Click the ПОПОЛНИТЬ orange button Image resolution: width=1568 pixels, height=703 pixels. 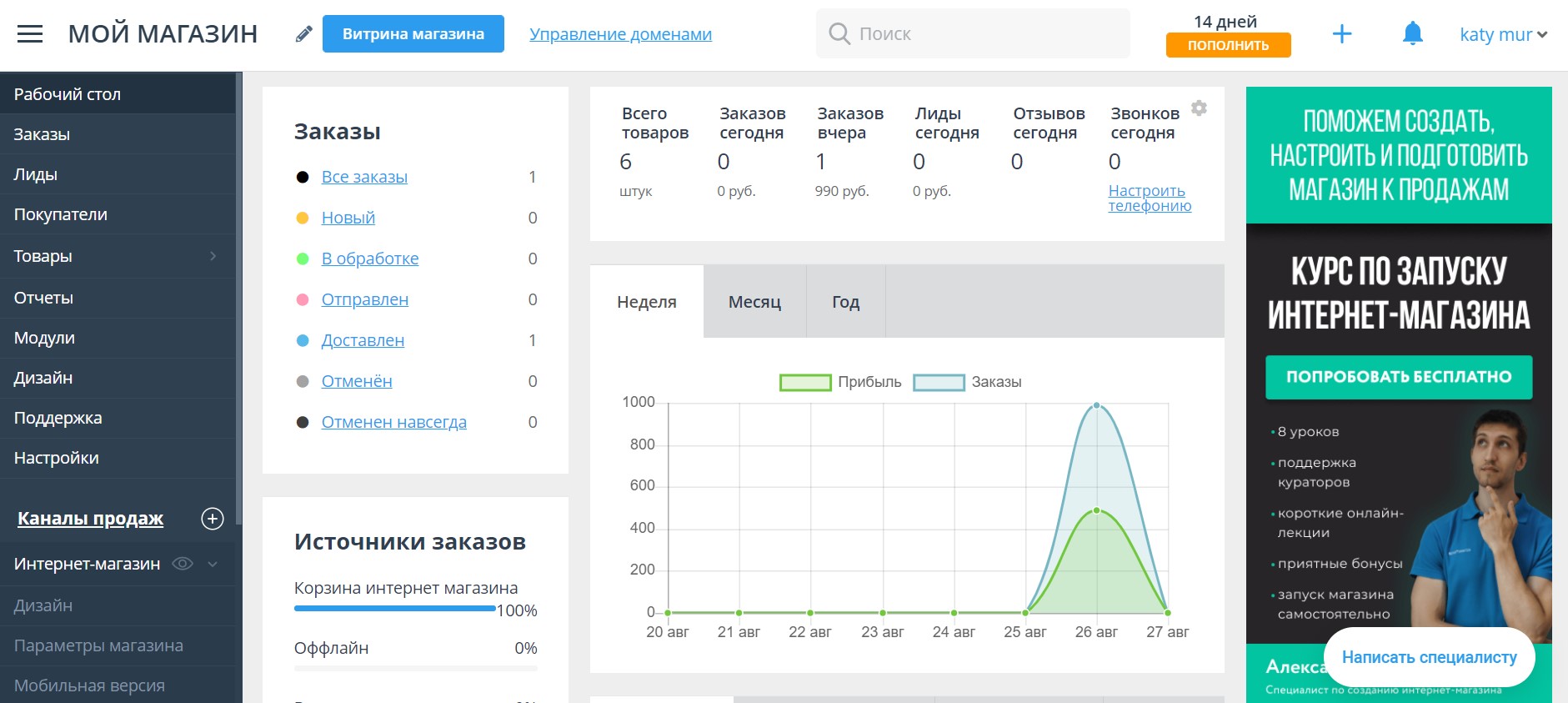1228,45
